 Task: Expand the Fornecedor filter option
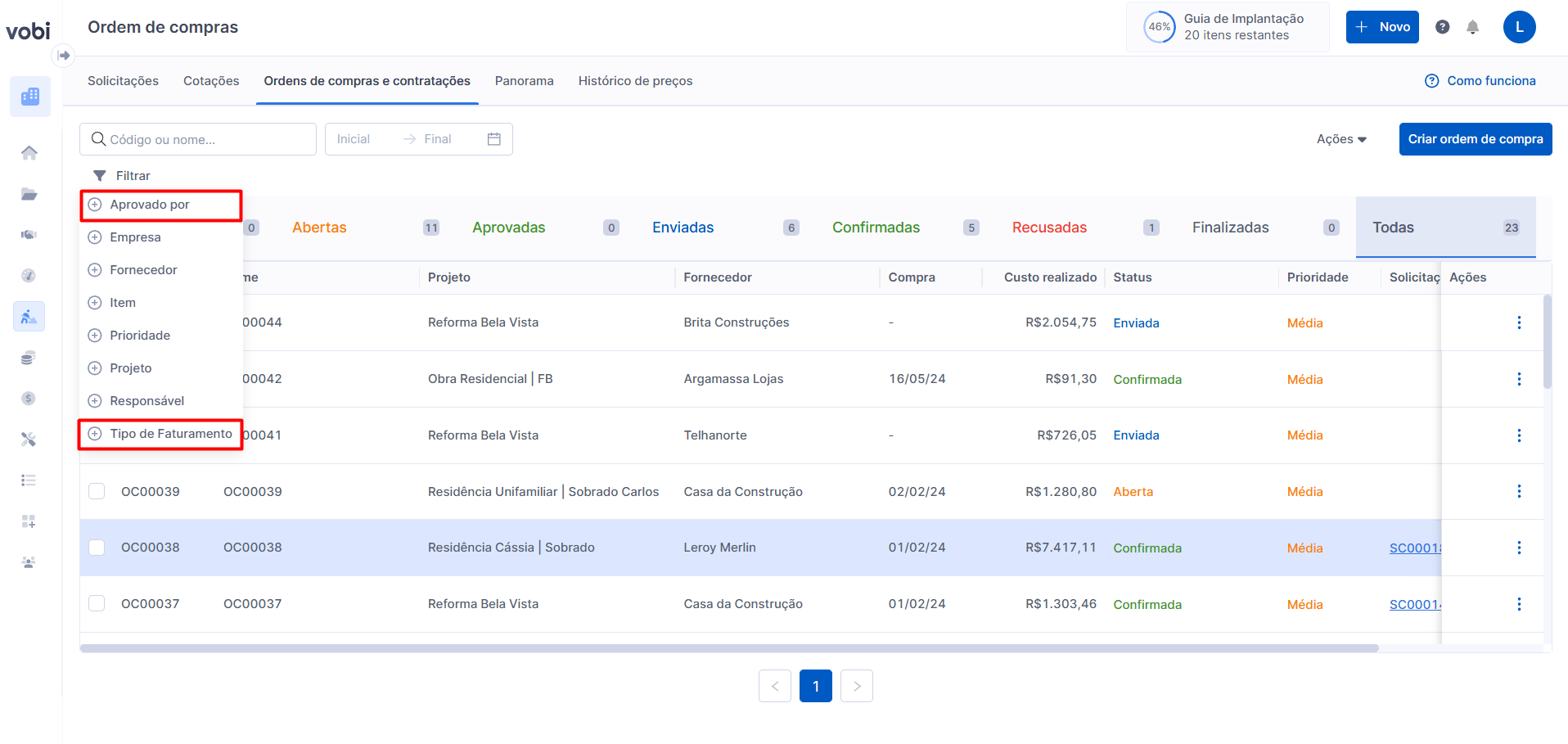143,270
